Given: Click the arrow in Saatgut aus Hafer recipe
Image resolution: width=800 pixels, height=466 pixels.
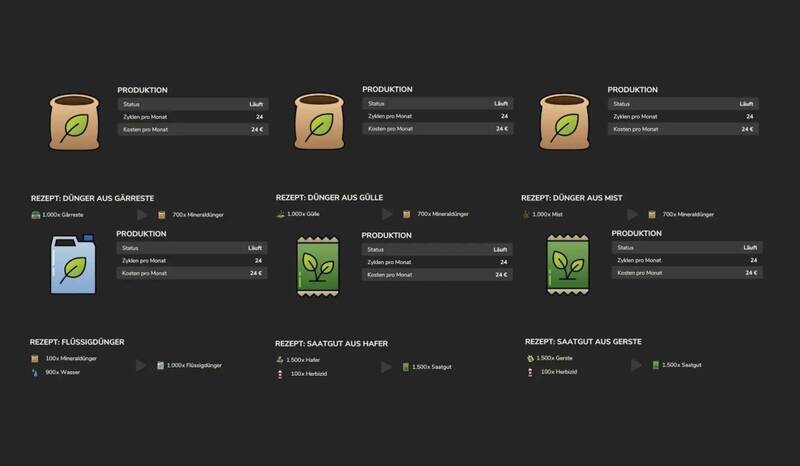Looking at the screenshot, I should pos(386,367).
